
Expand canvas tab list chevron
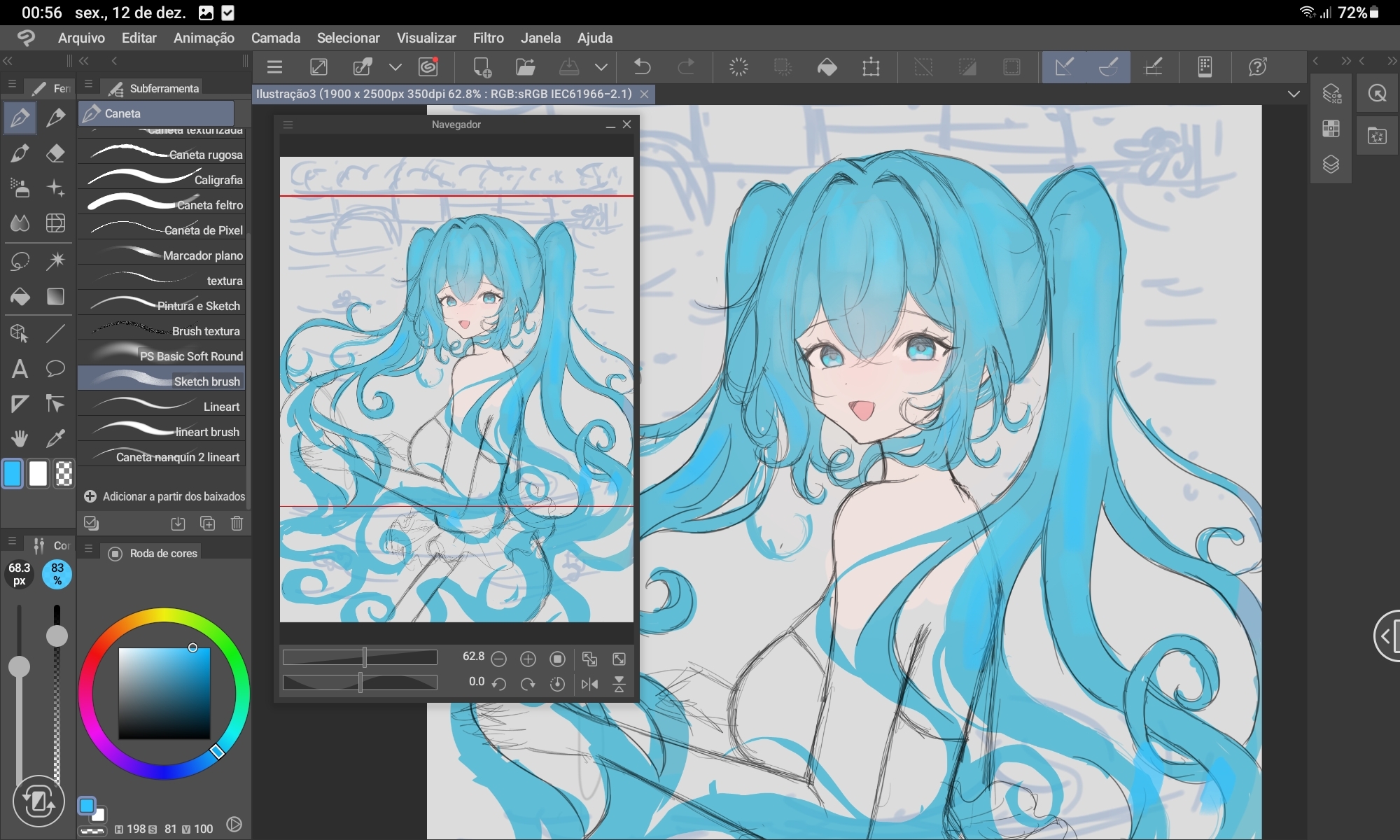[1294, 94]
